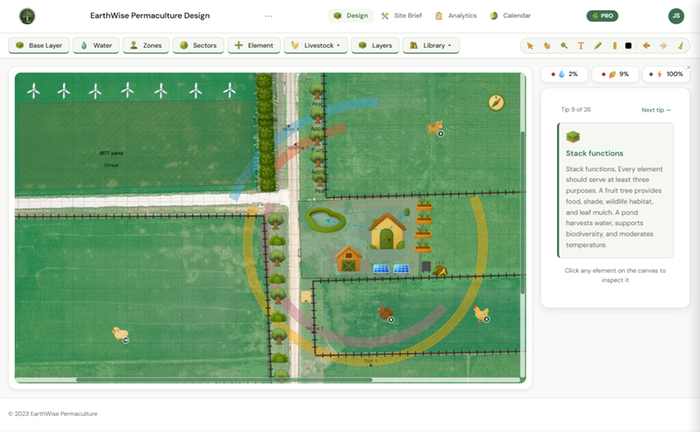The height and width of the screenshot is (432, 700).
Task: Click the canvas vertical scrollbar
Action: pyautogui.click(x=523, y=212)
